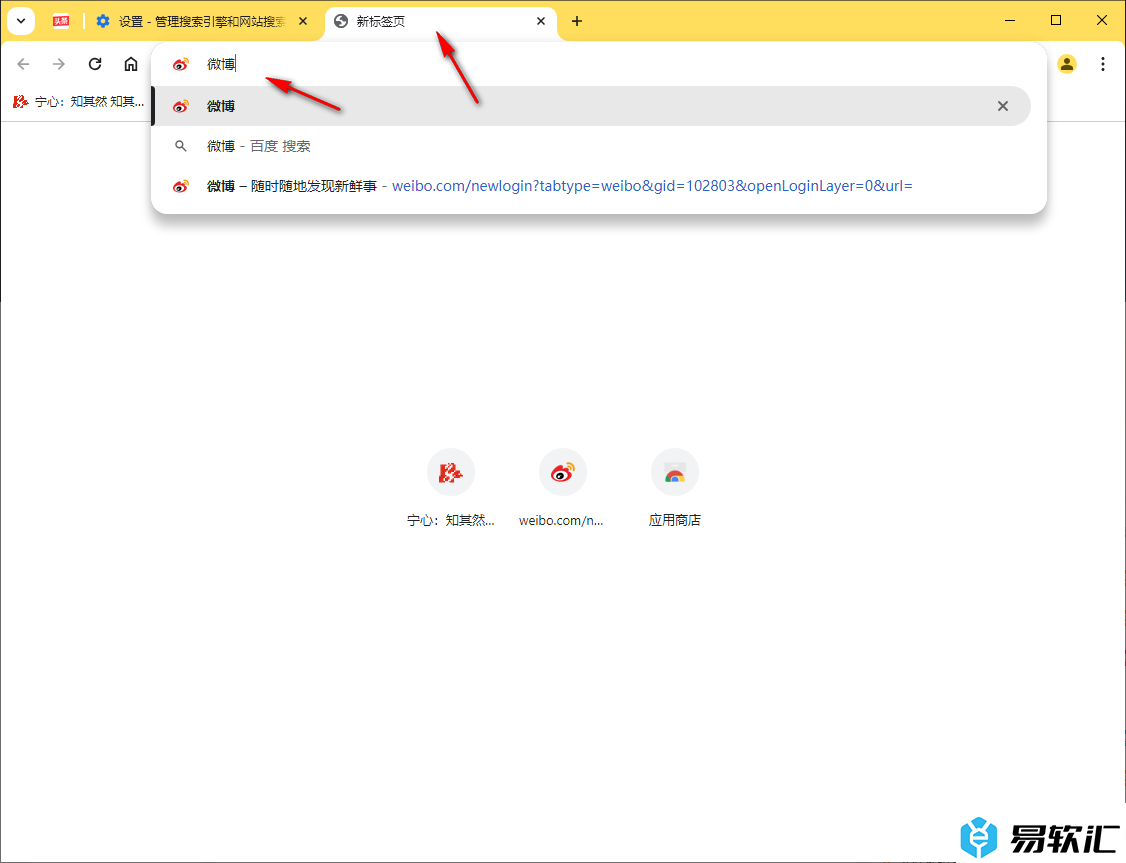Image resolution: width=1126 pixels, height=863 pixels.
Task: Click the address bar containing 微博
Action: 597,64
